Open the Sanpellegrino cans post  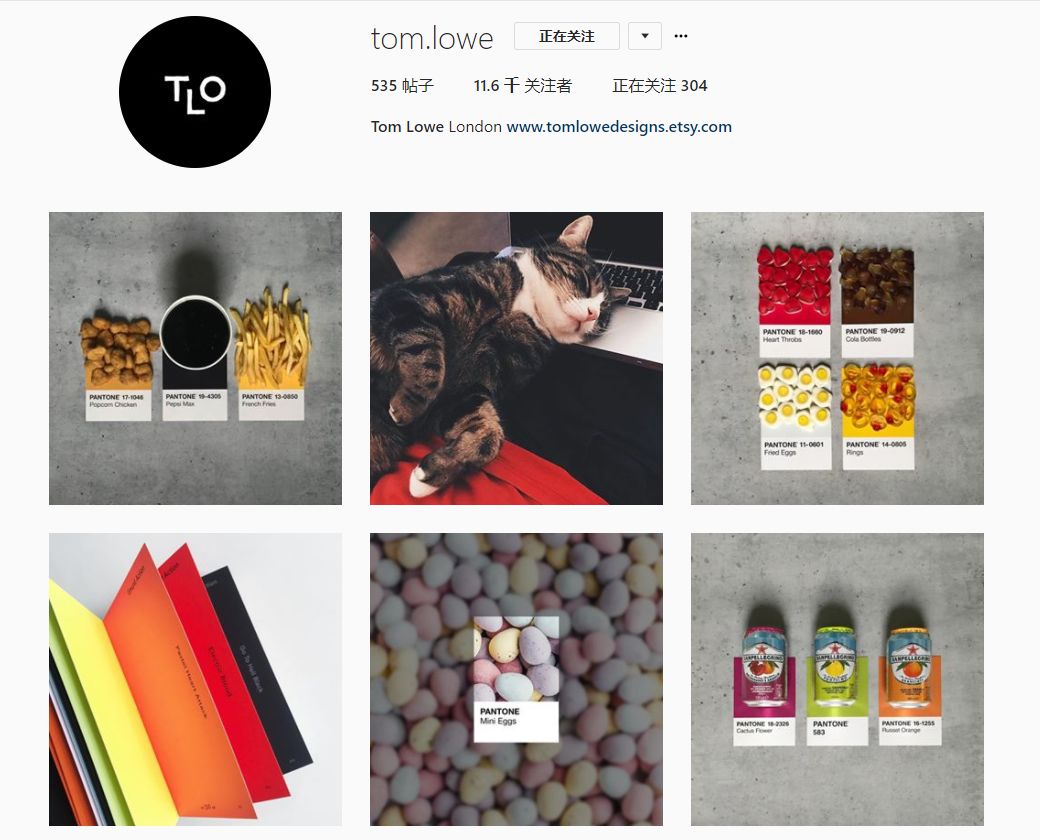(837, 679)
